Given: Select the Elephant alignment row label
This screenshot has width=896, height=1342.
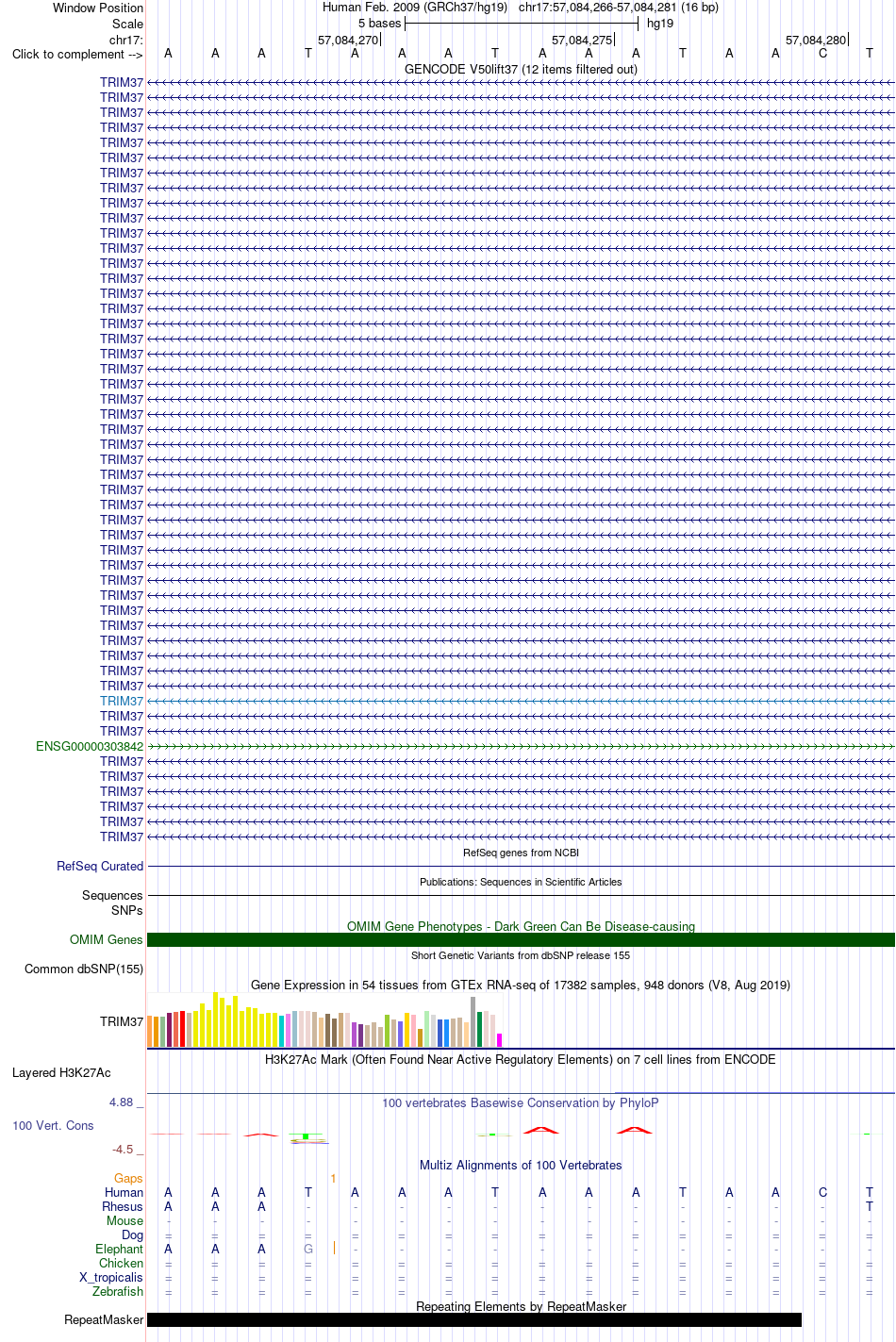Looking at the screenshot, I should [x=119, y=1249].
